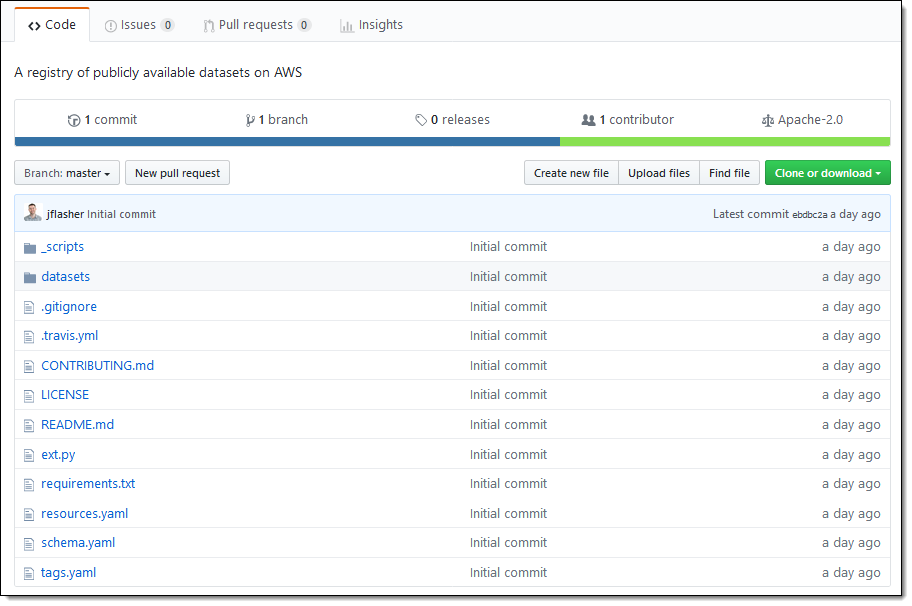The width and height of the screenshot is (912, 606).
Task: Click the releases tag icon
Action: coord(421,120)
